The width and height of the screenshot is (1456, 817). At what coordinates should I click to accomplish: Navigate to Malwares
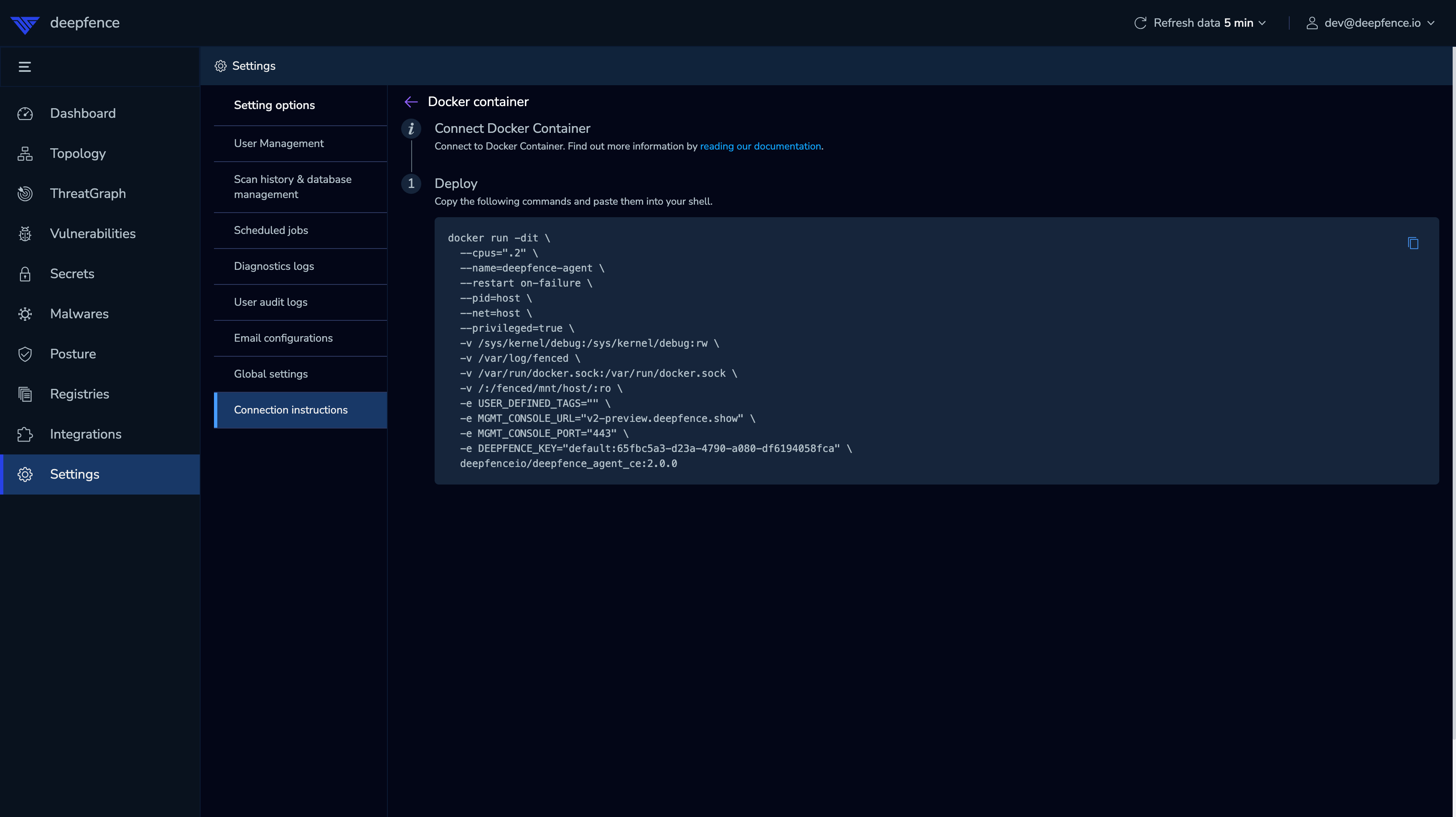100,314
